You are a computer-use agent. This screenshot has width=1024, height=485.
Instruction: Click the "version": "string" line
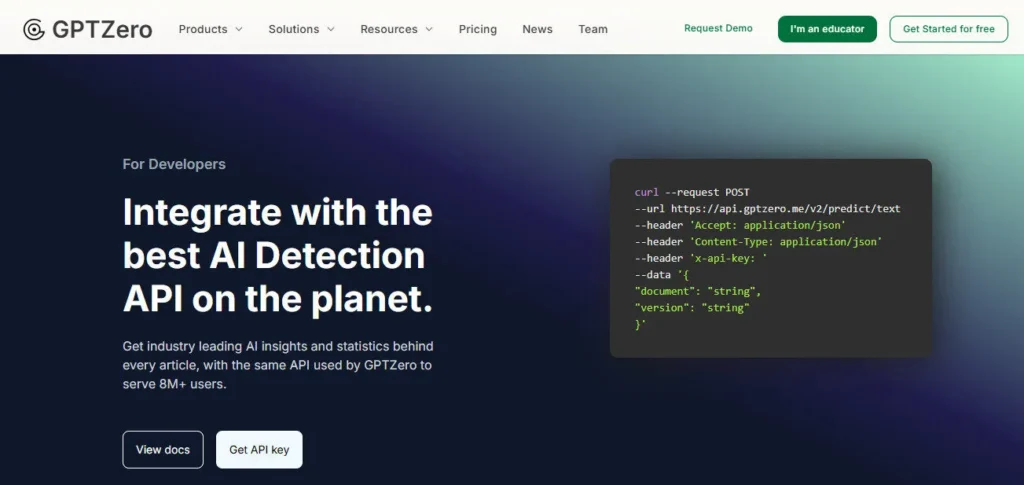point(692,307)
